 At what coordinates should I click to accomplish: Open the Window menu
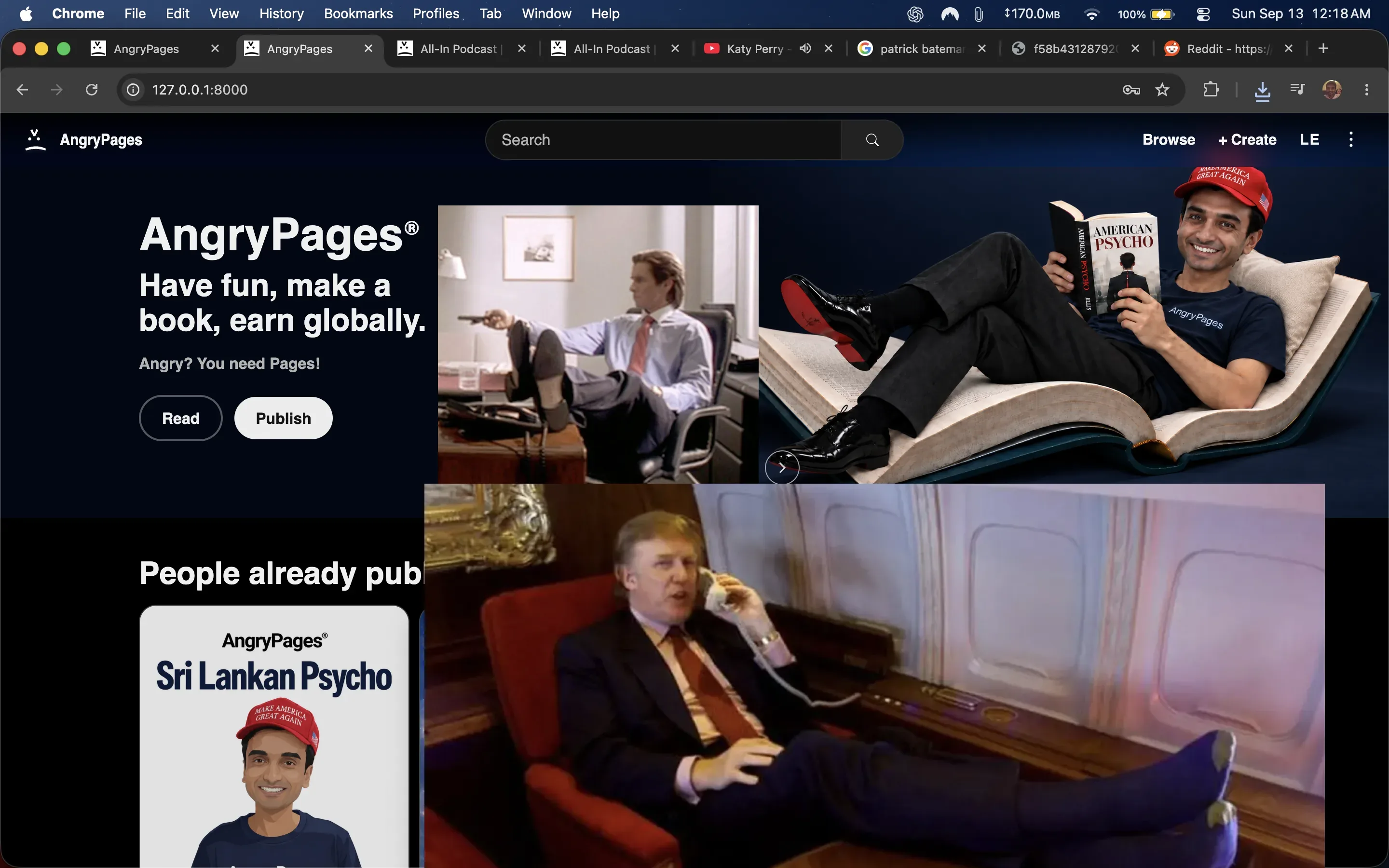click(x=546, y=14)
